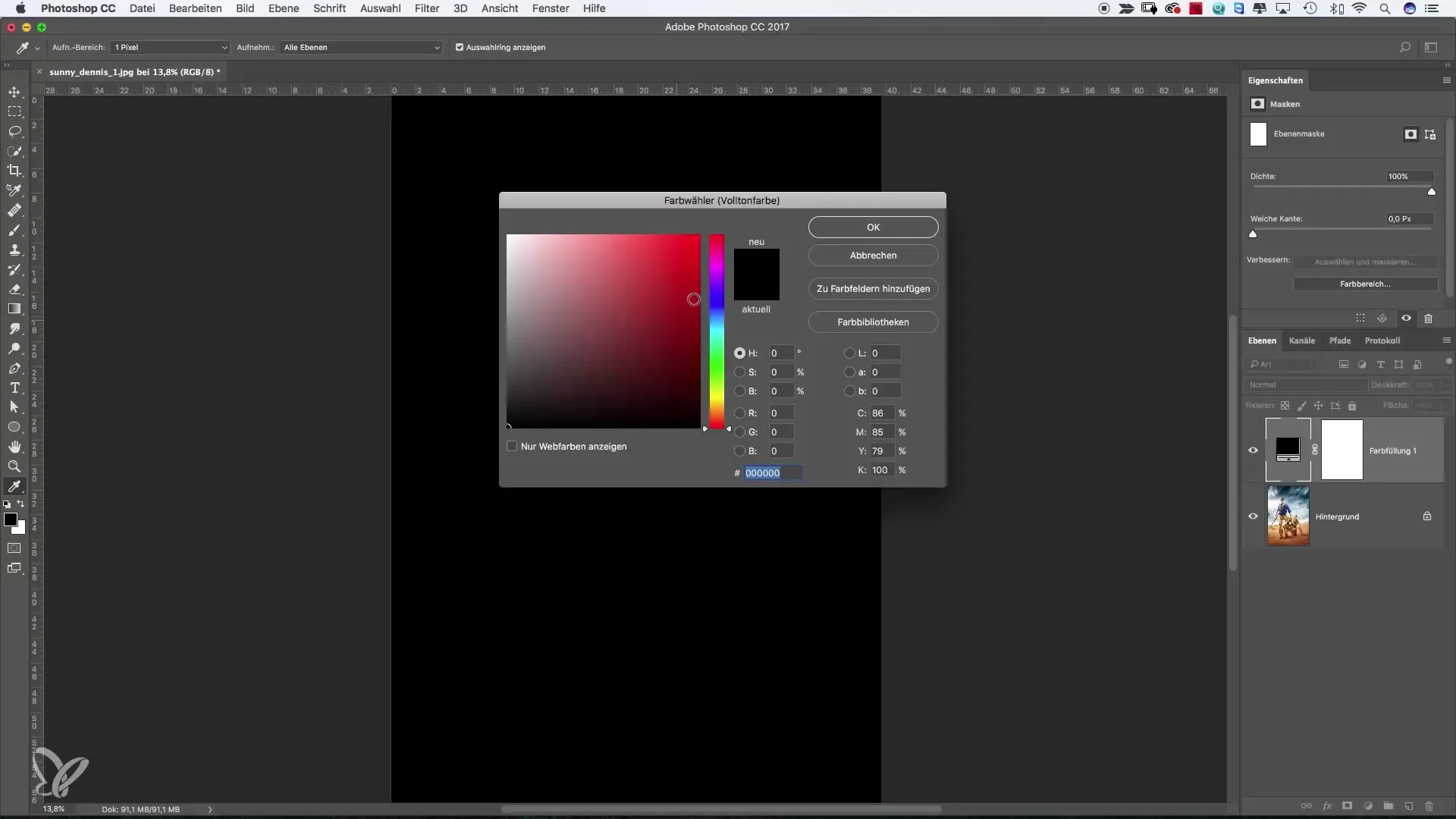Hide the Farbfüllung 1 layer
This screenshot has height=819, width=1456.
[x=1253, y=450]
